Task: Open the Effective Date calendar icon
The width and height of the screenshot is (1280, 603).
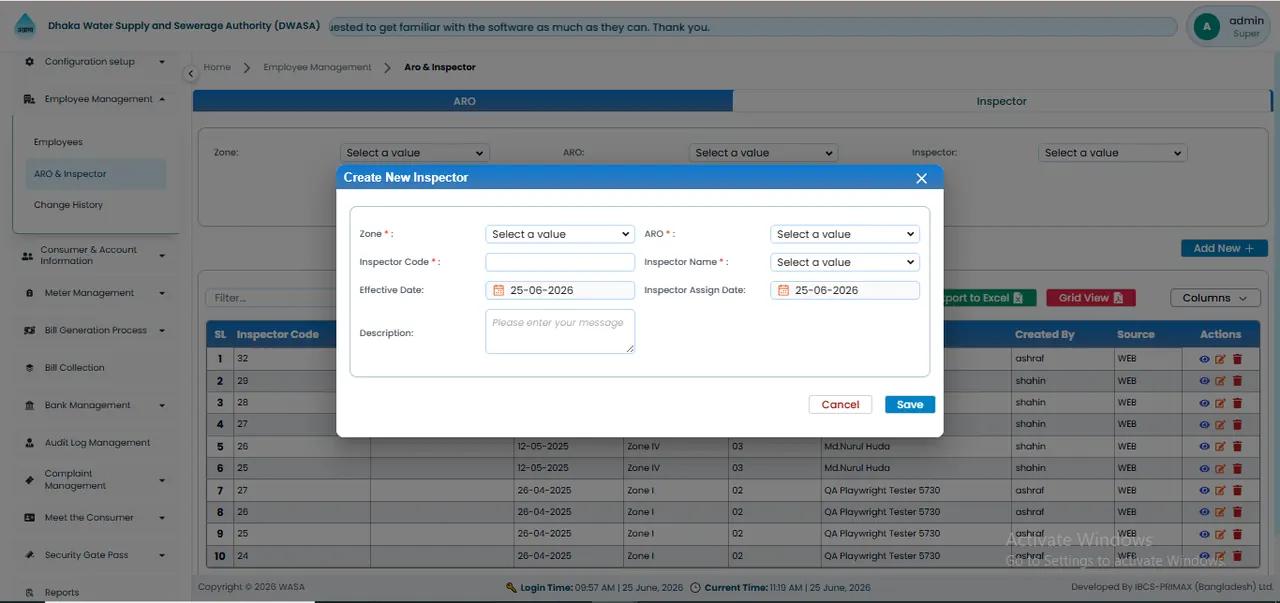Action: coord(499,290)
